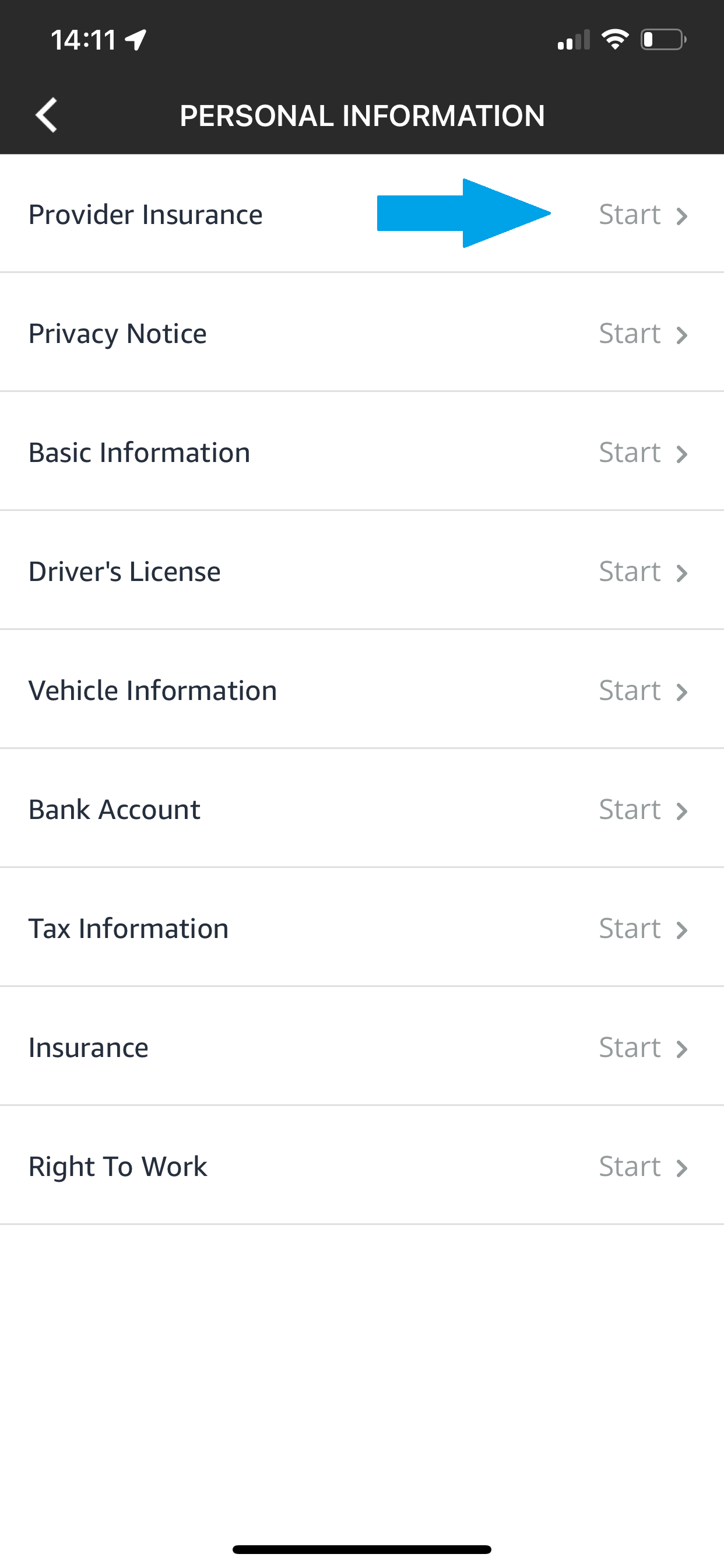
Task: Tap the cellular signal bars icon
Action: (x=574, y=40)
